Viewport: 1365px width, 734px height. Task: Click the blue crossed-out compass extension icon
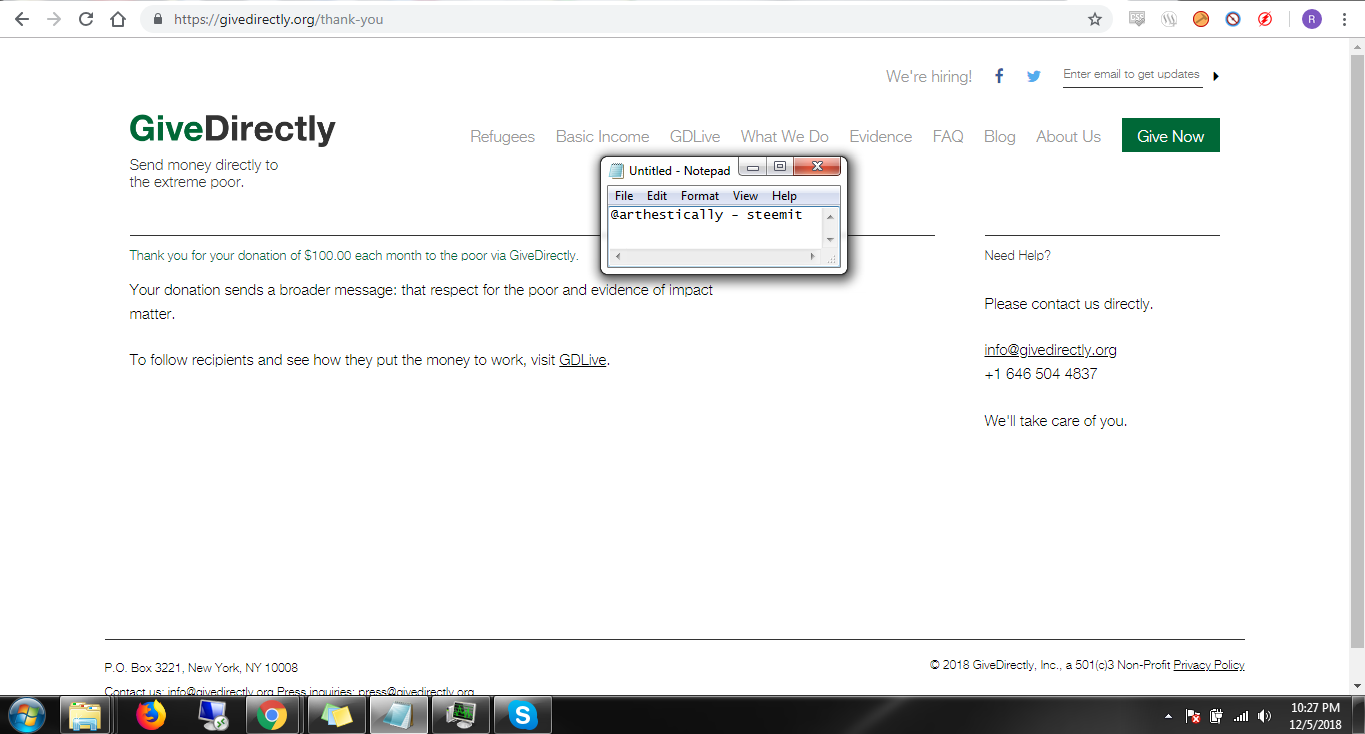1233,19
